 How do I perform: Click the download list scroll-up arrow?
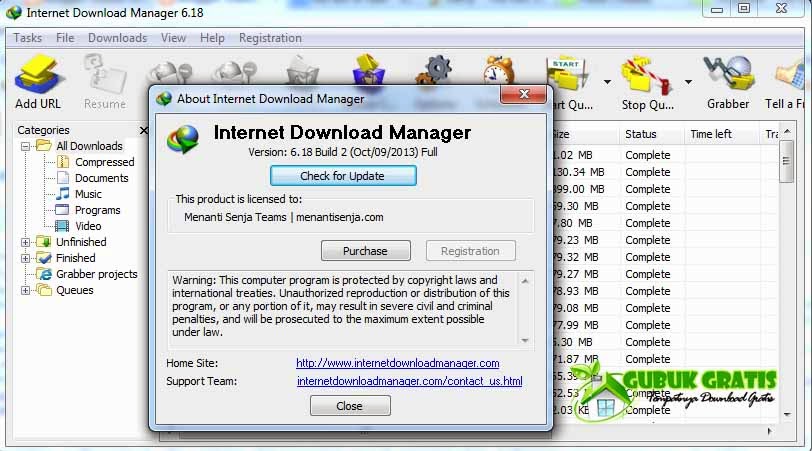point(787,132)
